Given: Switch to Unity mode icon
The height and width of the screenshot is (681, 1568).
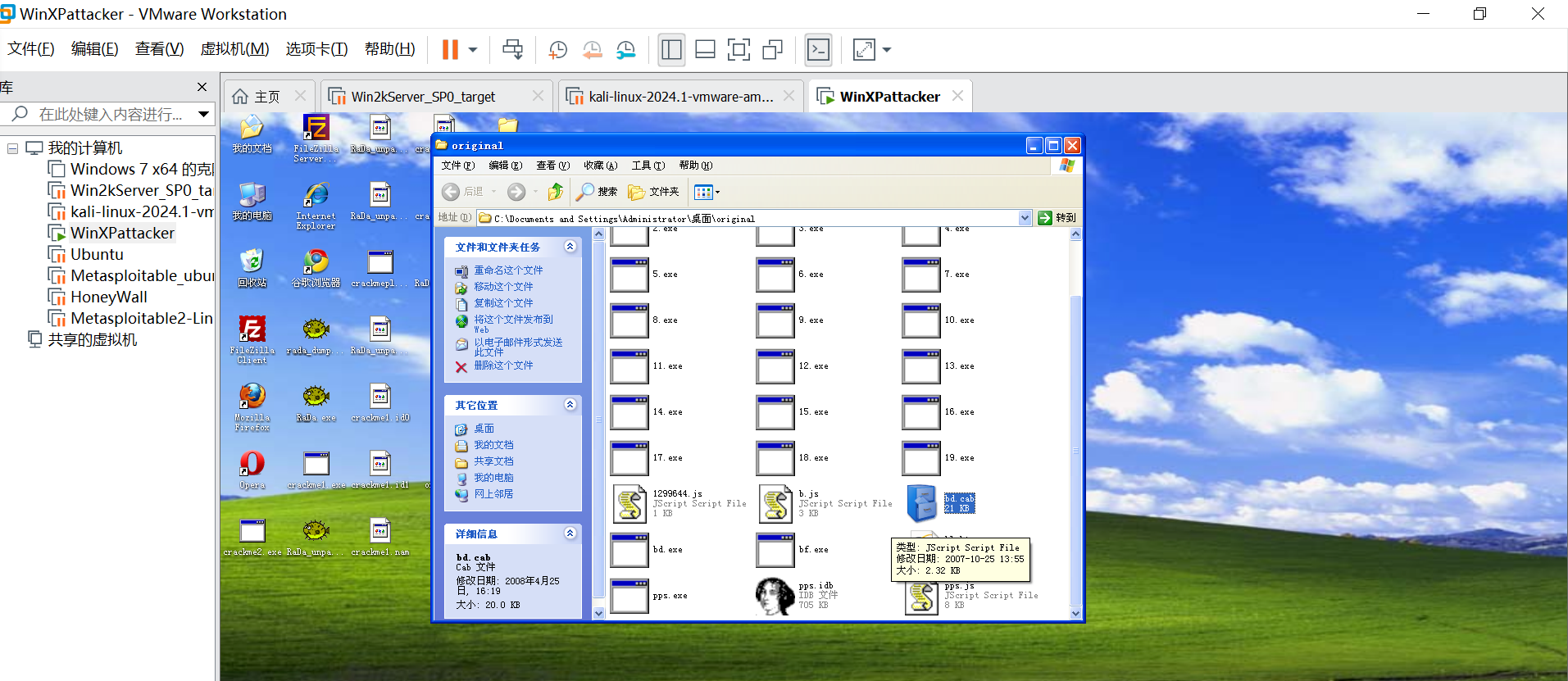Looking at the screenshot, I should point(772,50).
